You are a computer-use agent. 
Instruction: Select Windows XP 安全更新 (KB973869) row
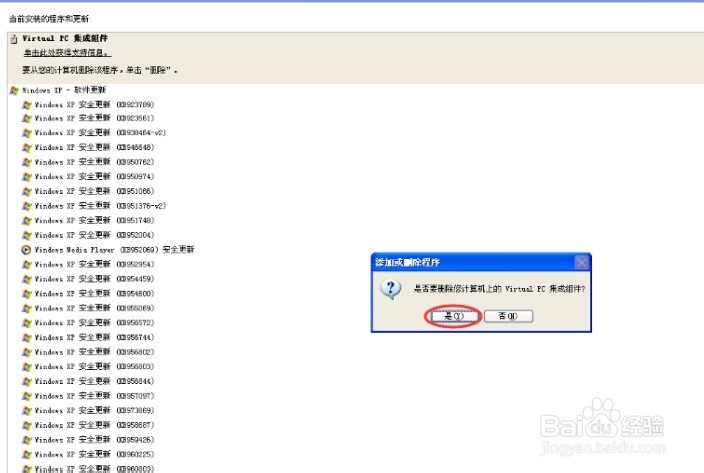pos(88,411)
